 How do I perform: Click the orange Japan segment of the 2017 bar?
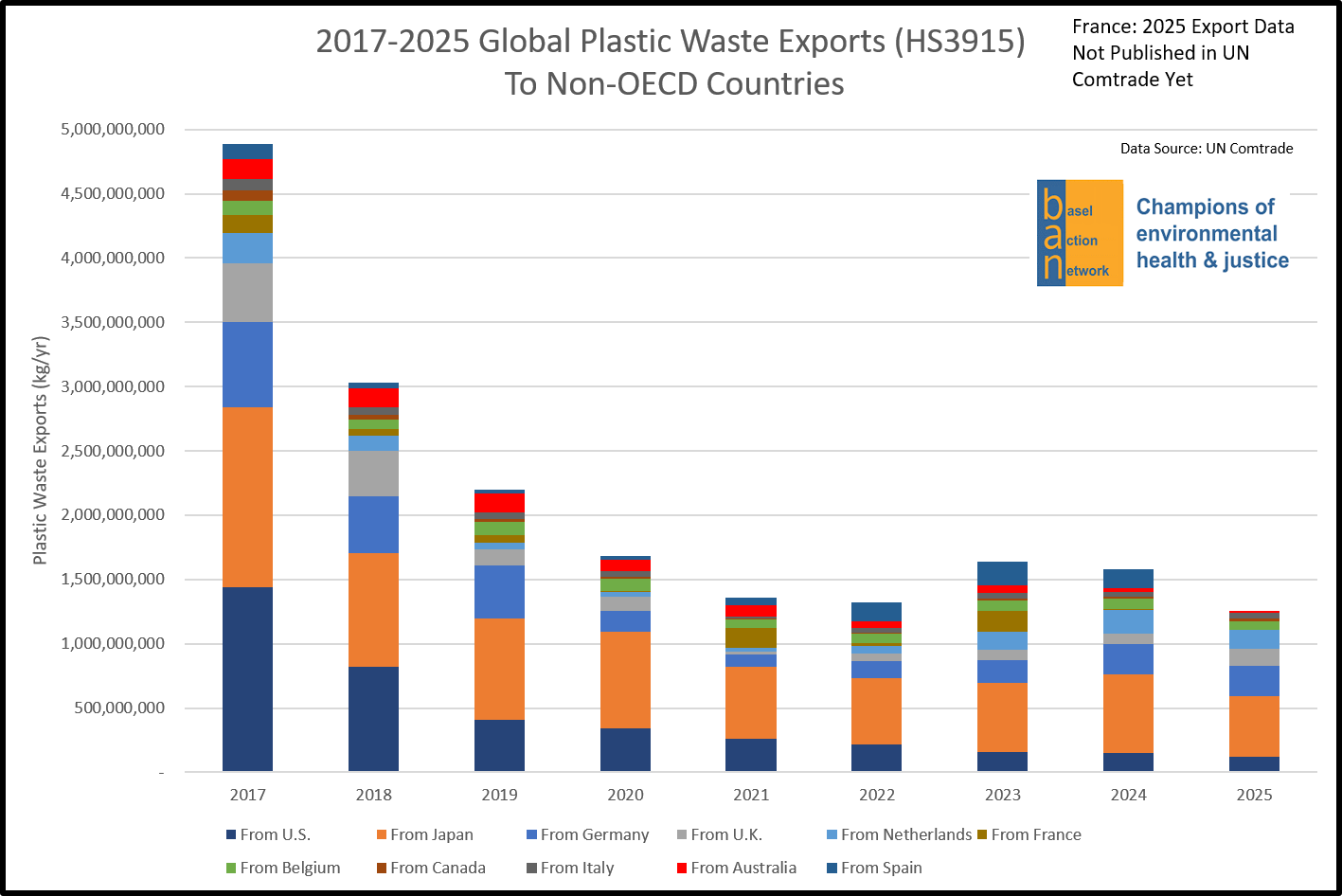248,497
